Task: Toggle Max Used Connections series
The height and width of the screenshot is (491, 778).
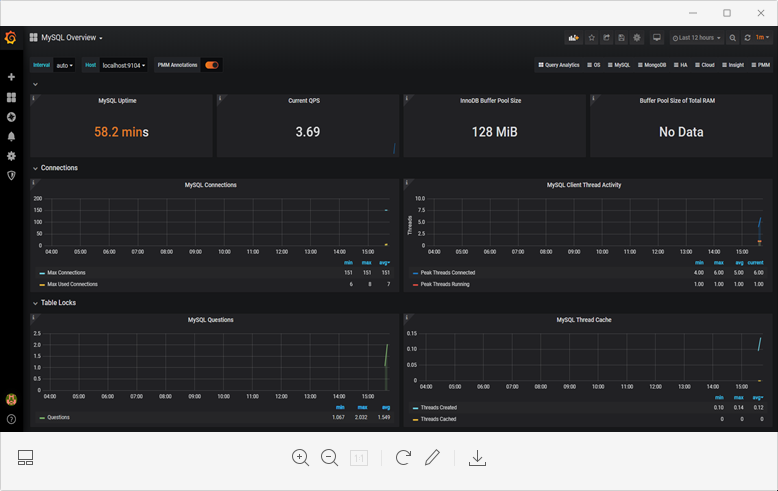Action: 72,284
